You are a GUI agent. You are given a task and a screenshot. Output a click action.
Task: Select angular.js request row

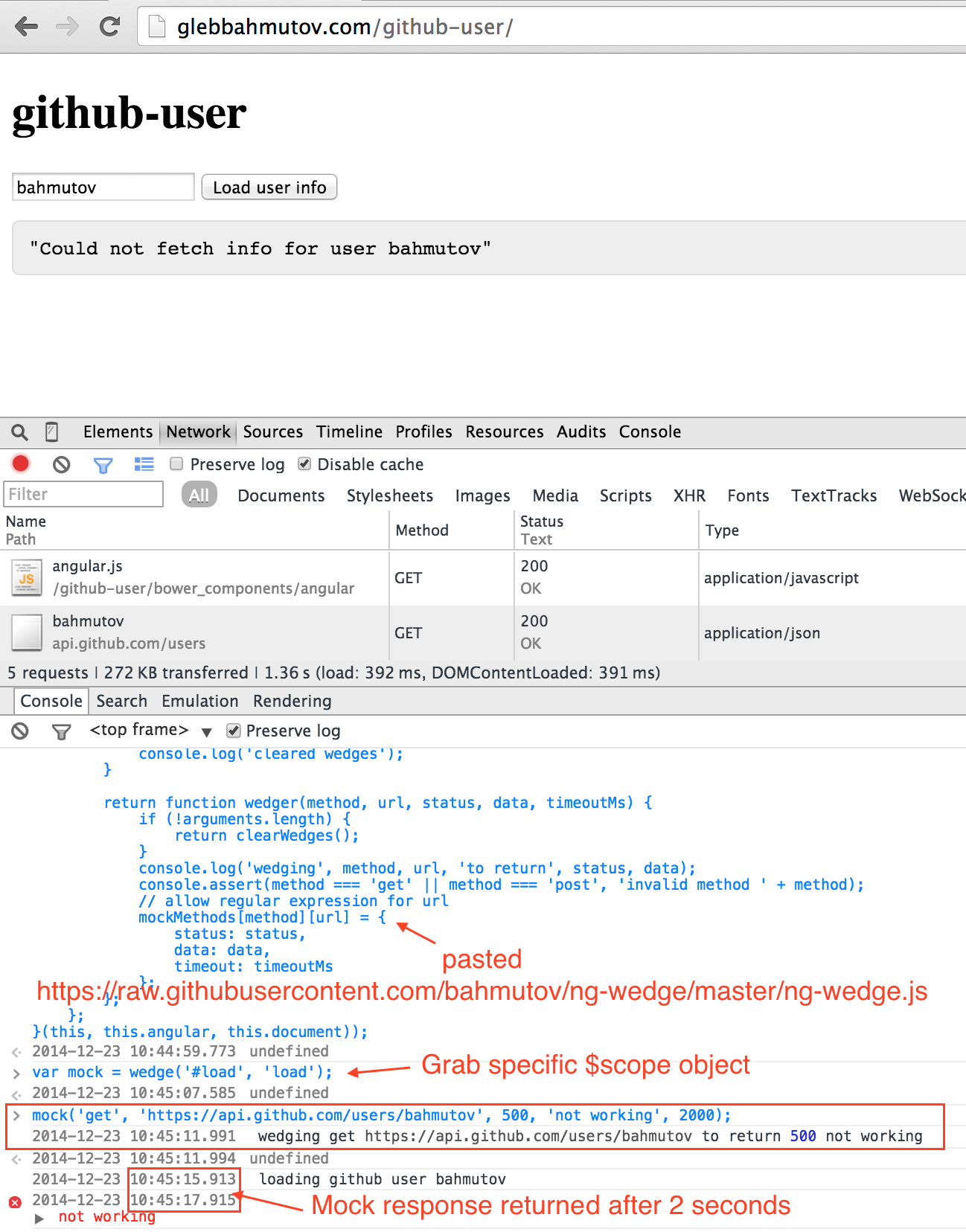(x=483, y=578)
